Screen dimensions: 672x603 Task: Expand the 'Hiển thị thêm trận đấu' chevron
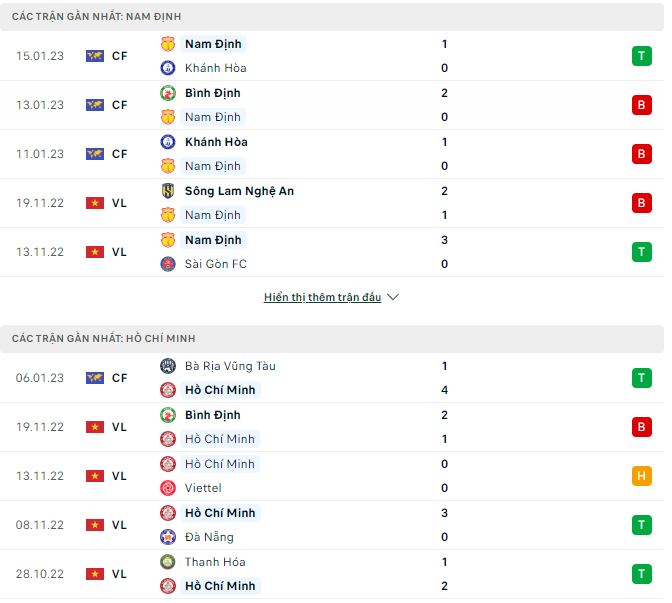coord(393,298)
